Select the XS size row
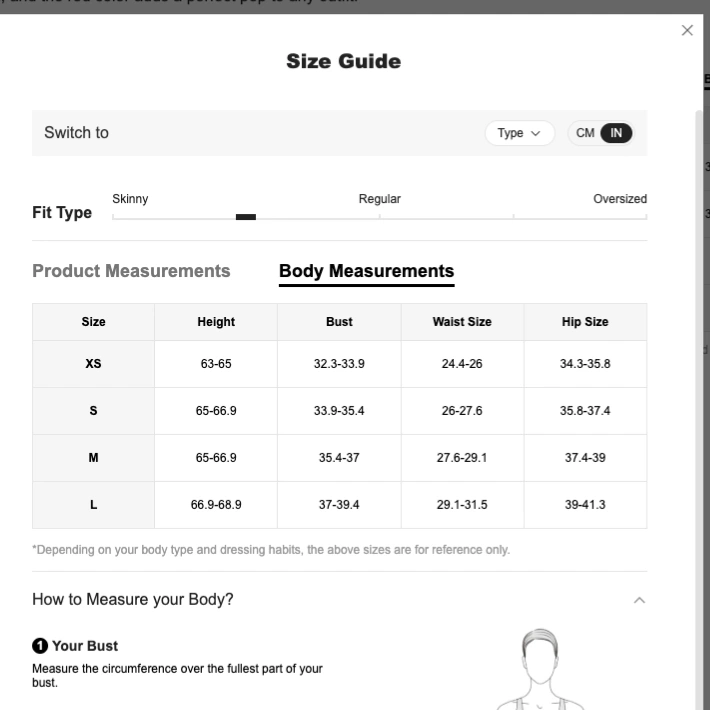Viewport: 710px width, 710px height. pyautogui.click(x=340, y=364)
